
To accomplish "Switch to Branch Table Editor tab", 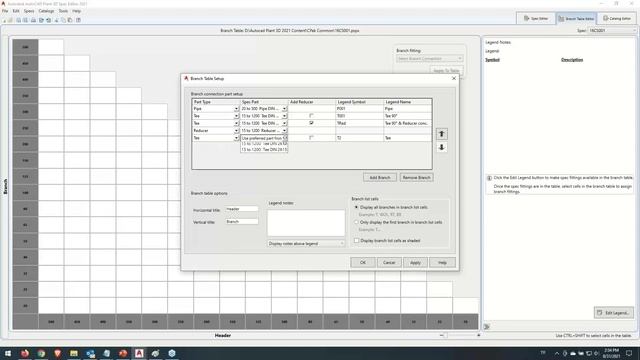I will tap(576, 18).
